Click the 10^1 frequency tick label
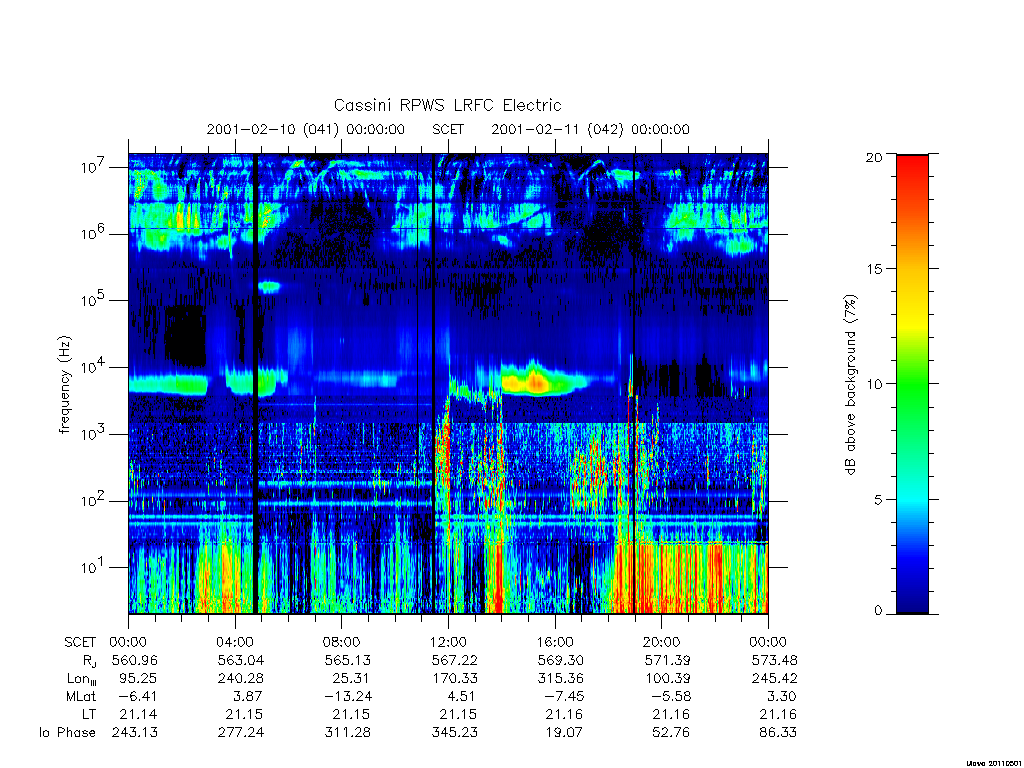 94,567
